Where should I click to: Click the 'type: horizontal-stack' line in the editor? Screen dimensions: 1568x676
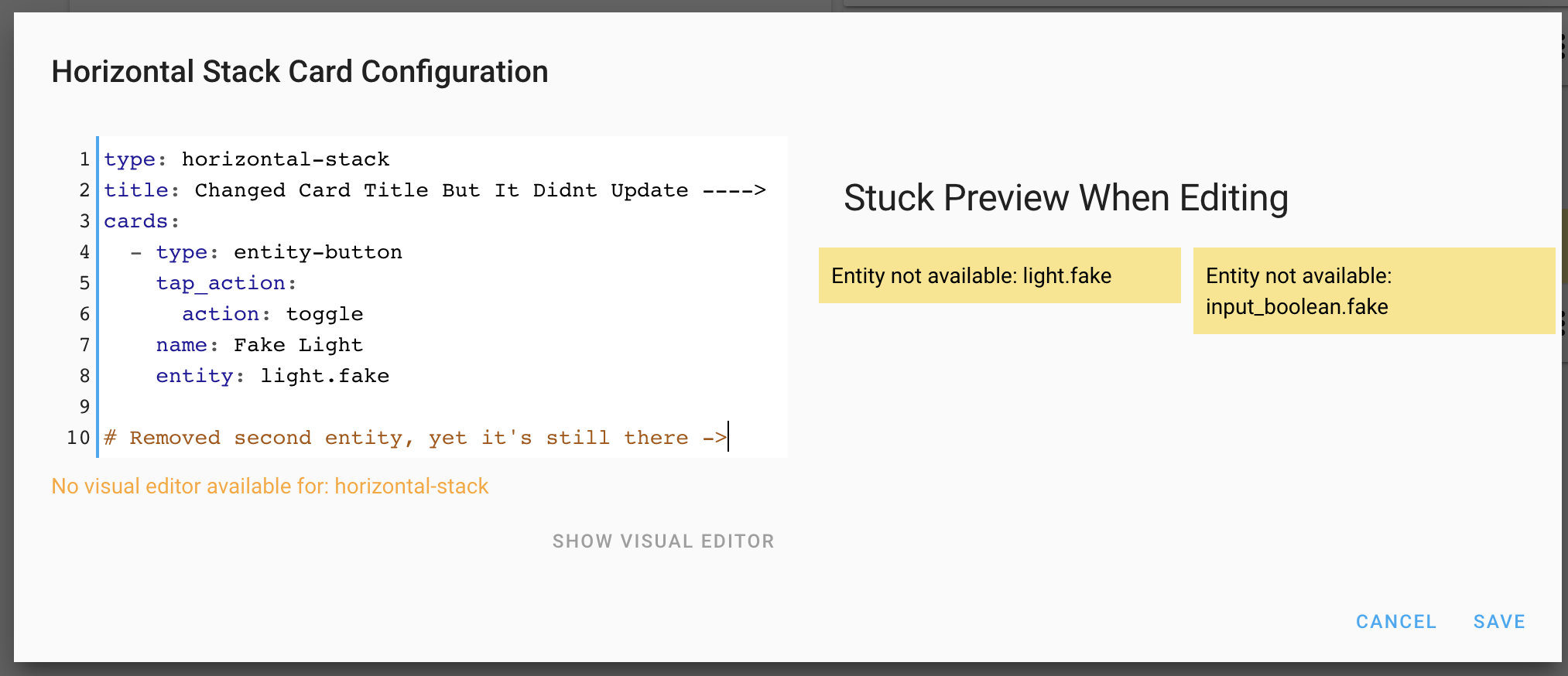coord(246,159)
